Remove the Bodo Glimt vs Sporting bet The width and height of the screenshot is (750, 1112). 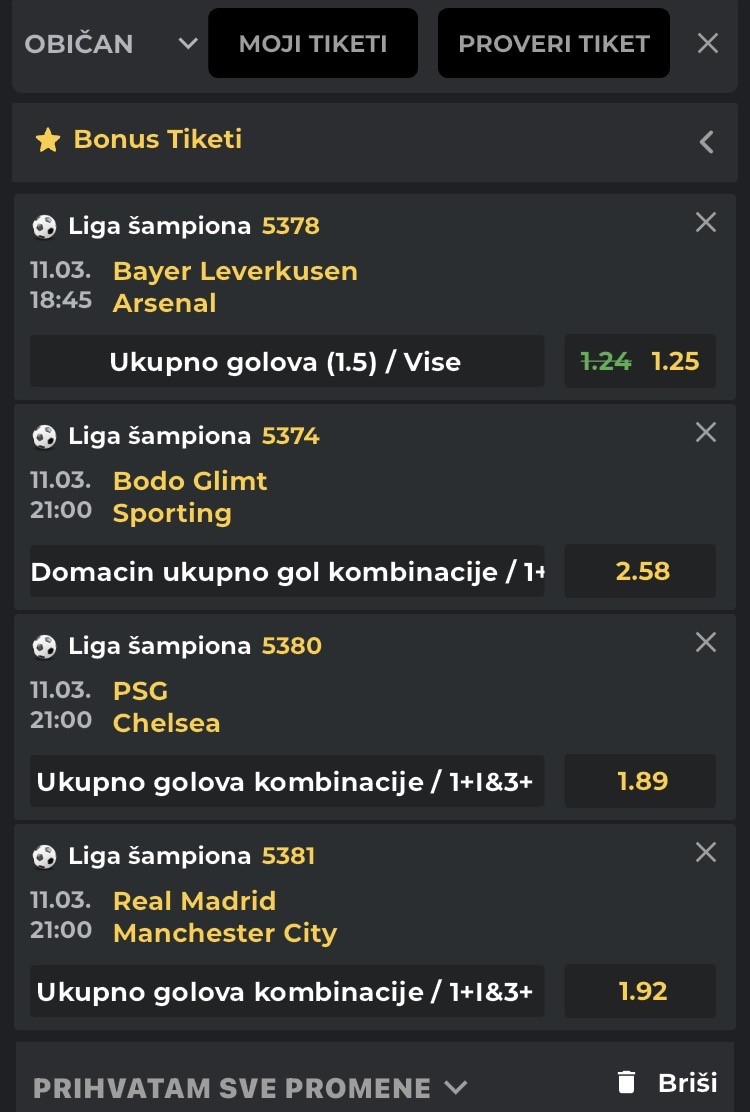706,432
